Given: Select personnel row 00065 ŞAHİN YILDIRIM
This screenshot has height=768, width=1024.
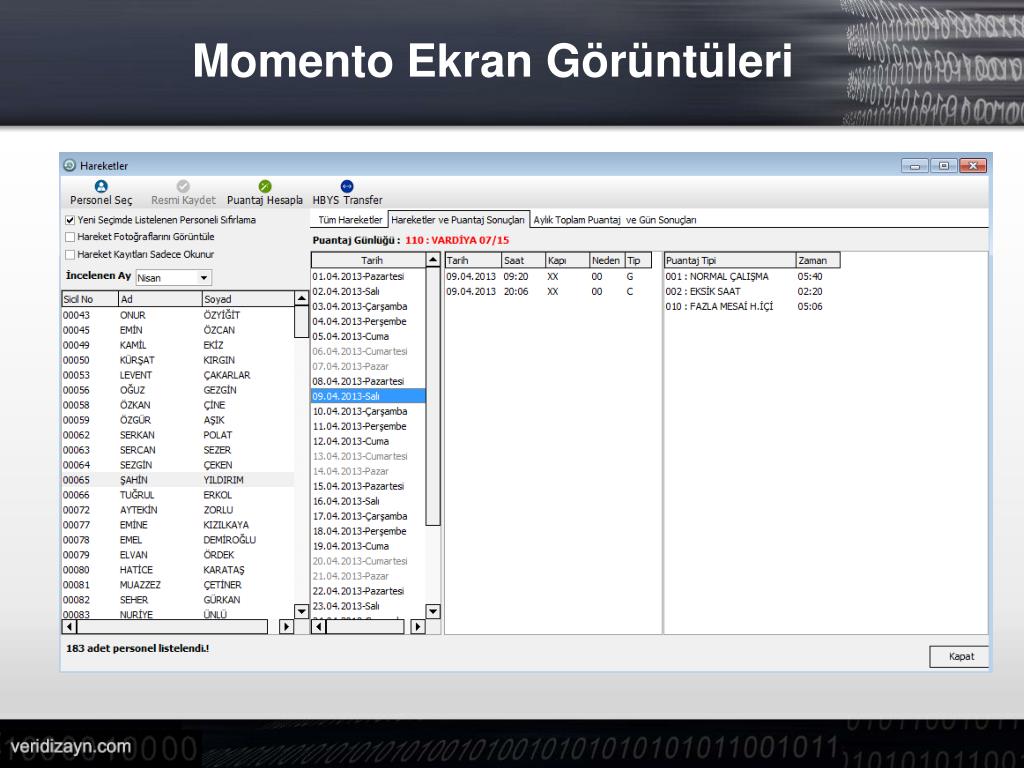Looking at the screenshot, I should click(x=178, y=480).
